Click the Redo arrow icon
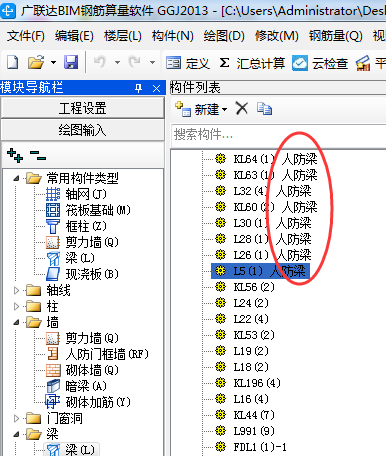This screenshot has width=386, height=456. pyautogui.click(x=135, y=62)
